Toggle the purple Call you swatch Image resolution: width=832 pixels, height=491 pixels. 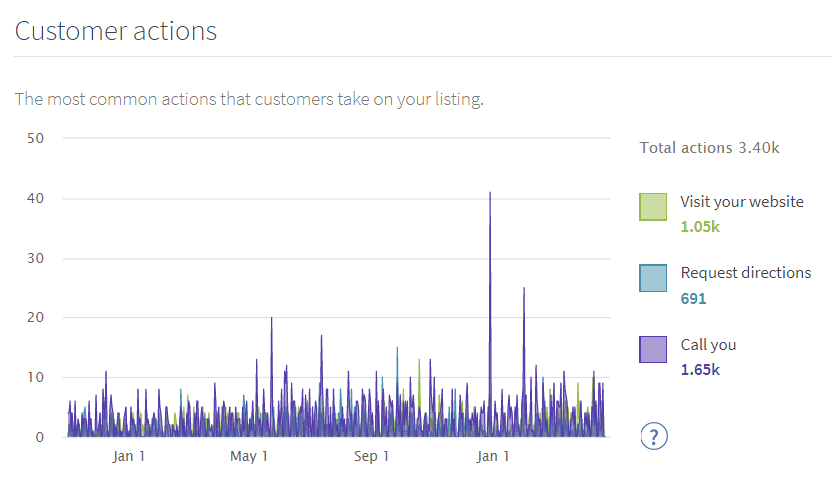[653, 349]
